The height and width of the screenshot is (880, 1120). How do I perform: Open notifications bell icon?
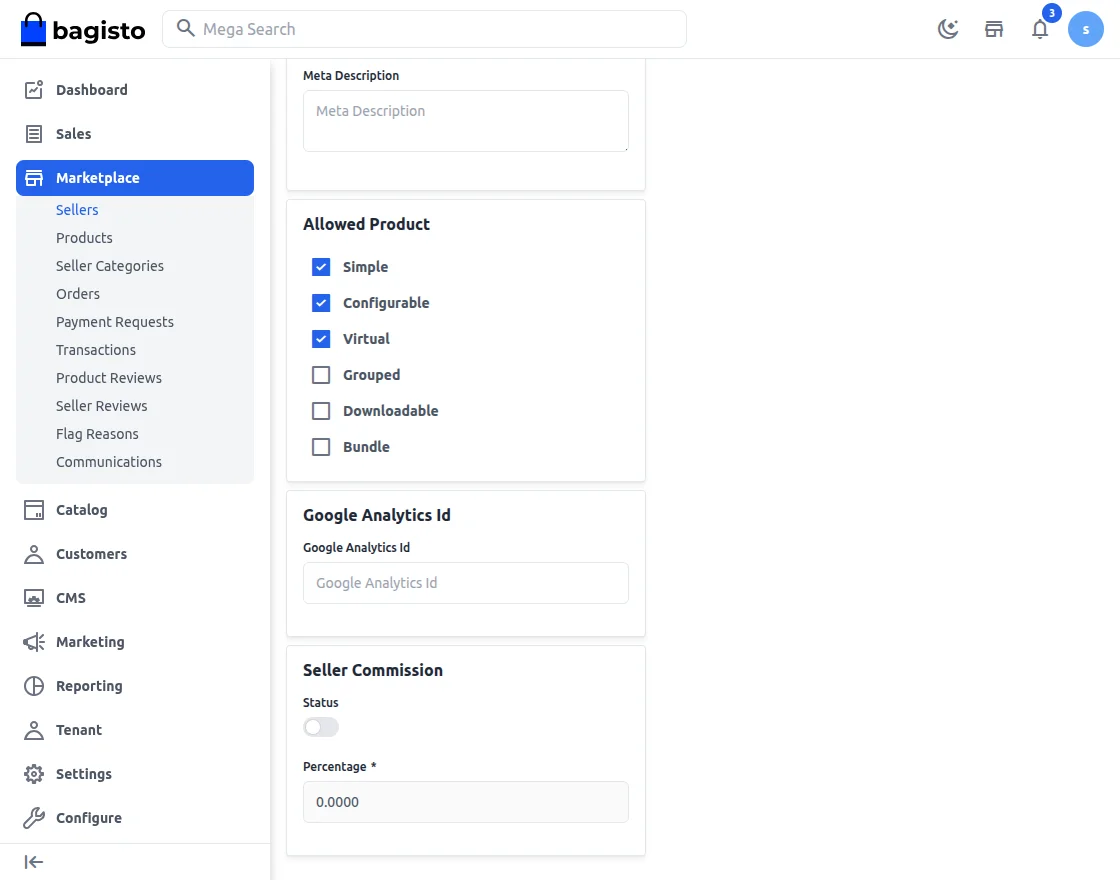[1040, 29]
